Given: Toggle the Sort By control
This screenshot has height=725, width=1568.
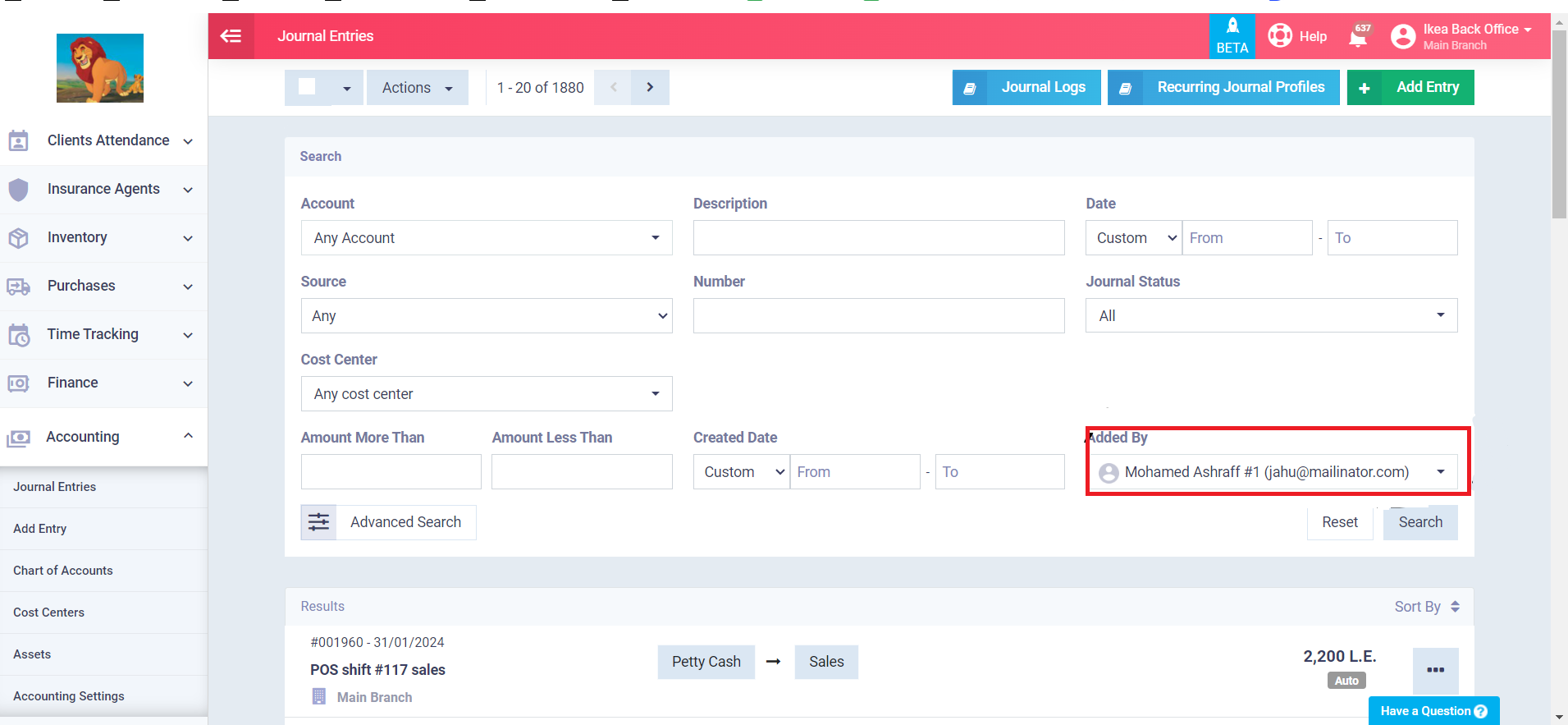Looking at the screenshot, I should pos(1426,607).
